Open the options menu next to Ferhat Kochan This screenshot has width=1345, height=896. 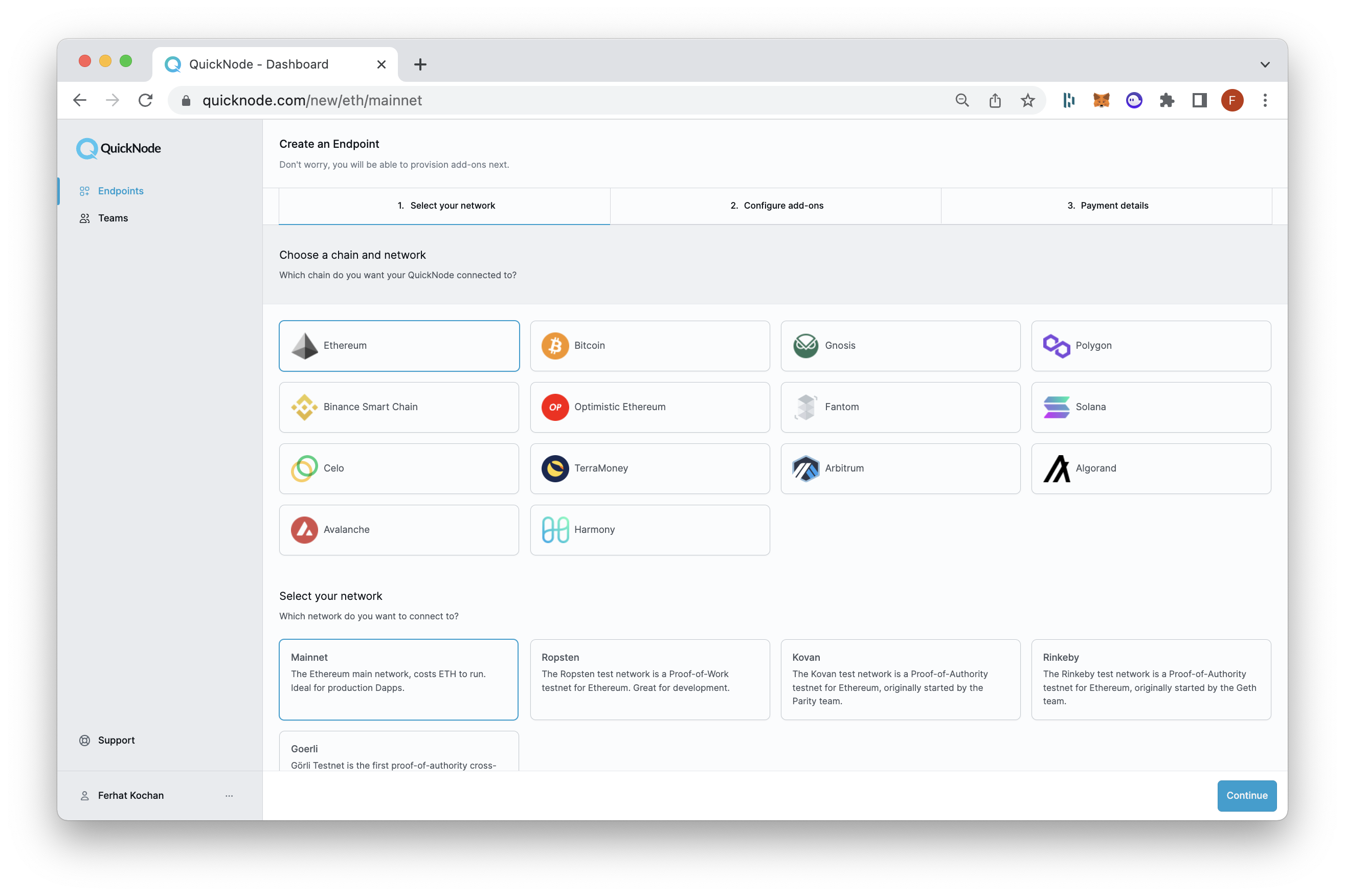coord(229,795)
